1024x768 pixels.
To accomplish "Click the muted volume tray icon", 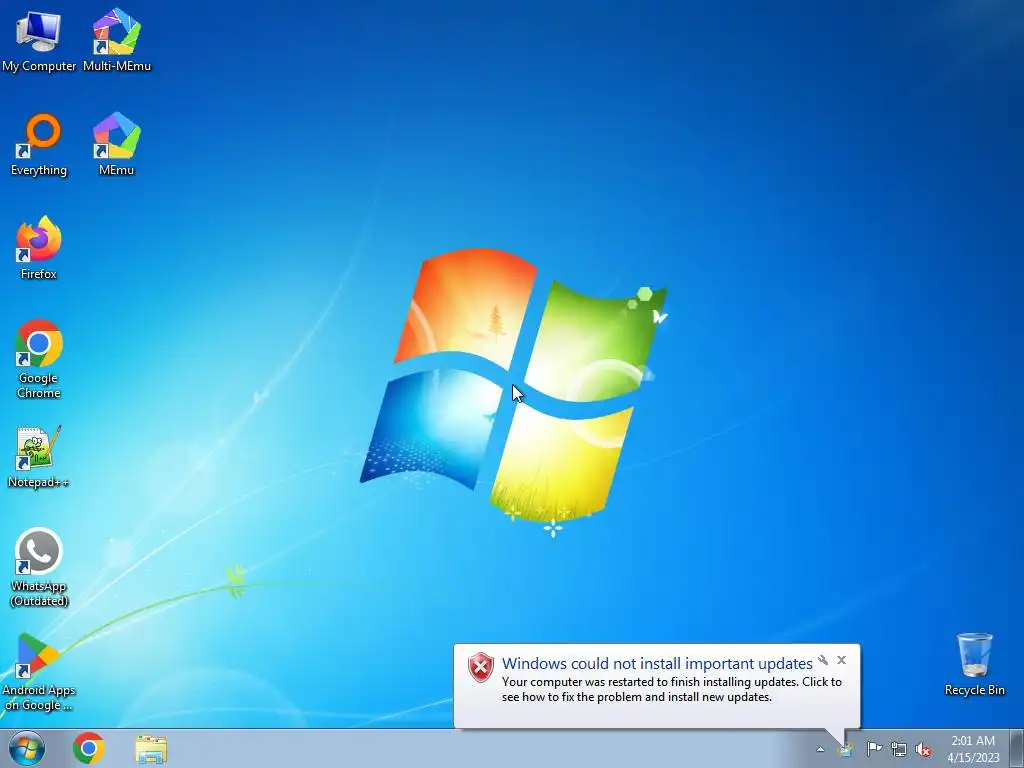I will pyautogui.click(x=923, y=749).
